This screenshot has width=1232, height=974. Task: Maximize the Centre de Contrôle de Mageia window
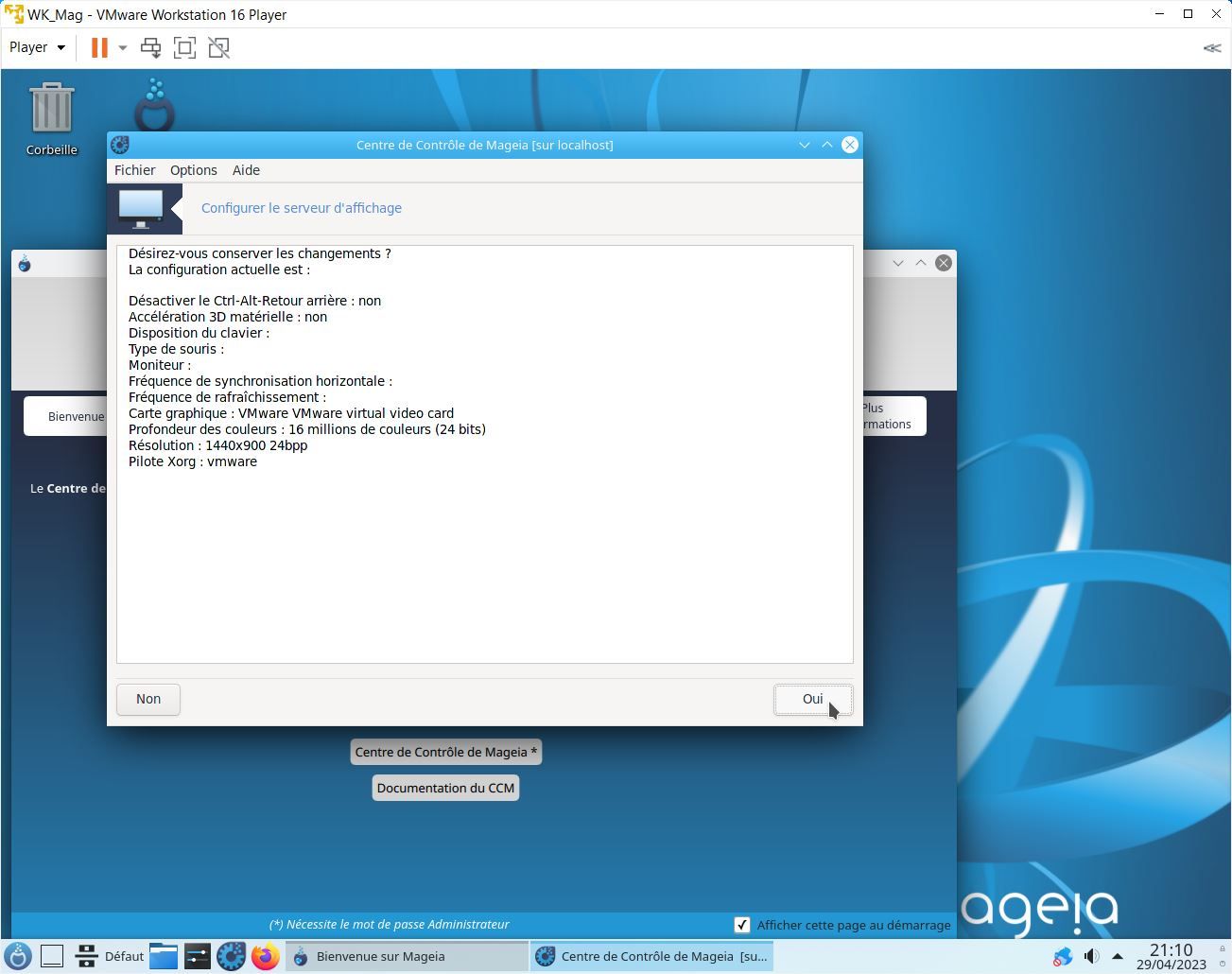click(827, 145)
